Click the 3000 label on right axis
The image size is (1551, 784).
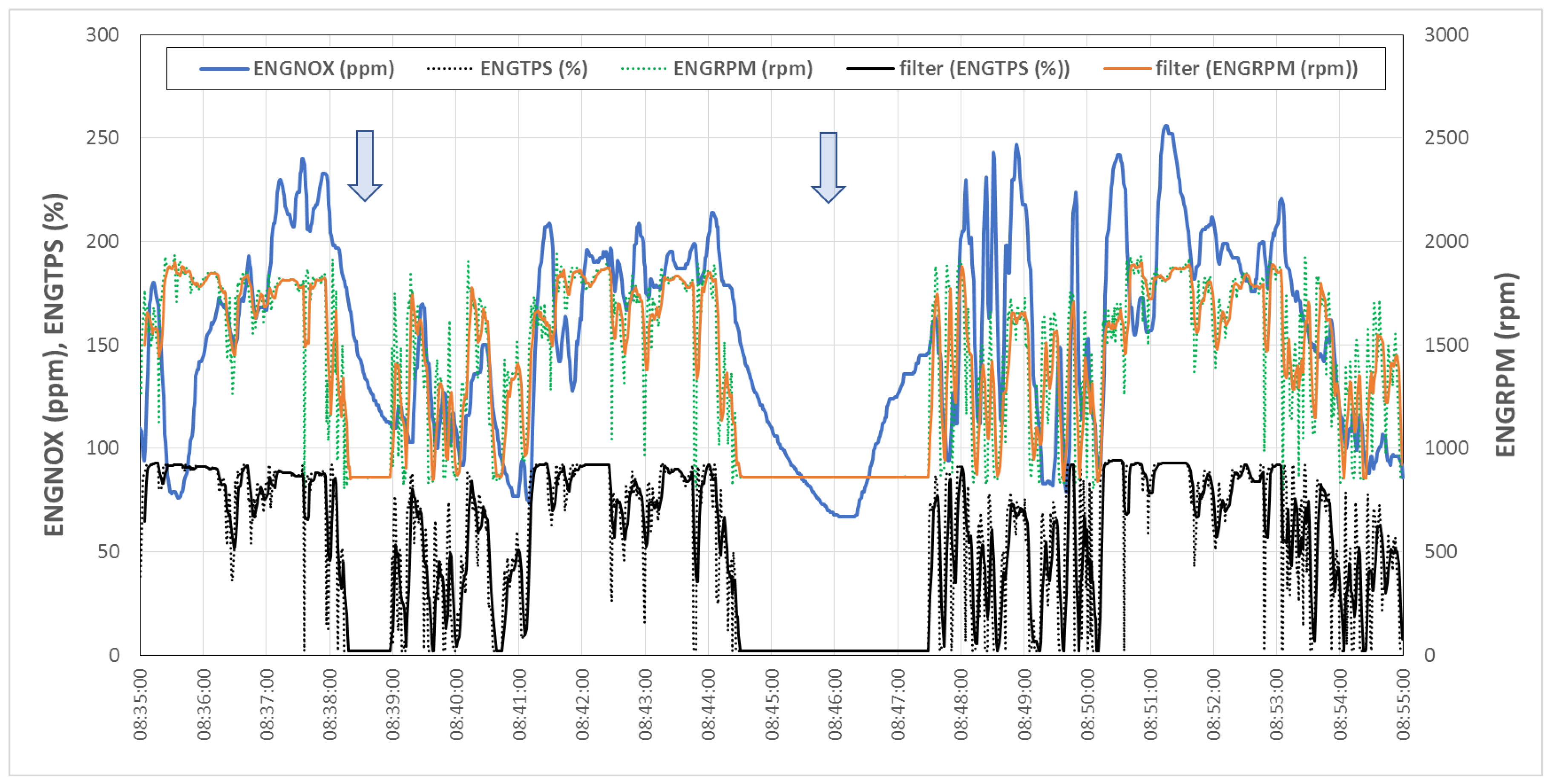1446,35
